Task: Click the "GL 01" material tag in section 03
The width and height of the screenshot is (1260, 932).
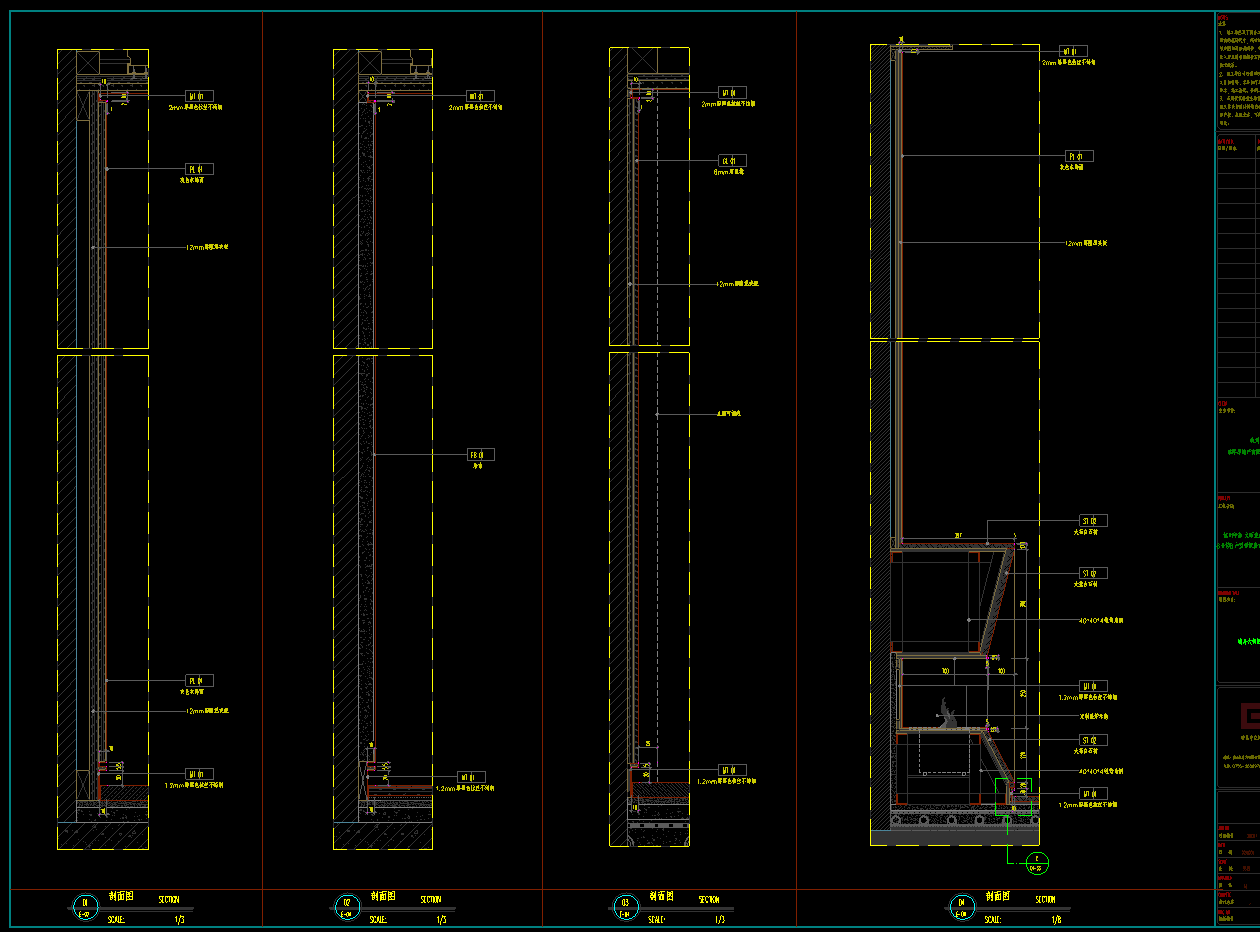Action: 733,160
